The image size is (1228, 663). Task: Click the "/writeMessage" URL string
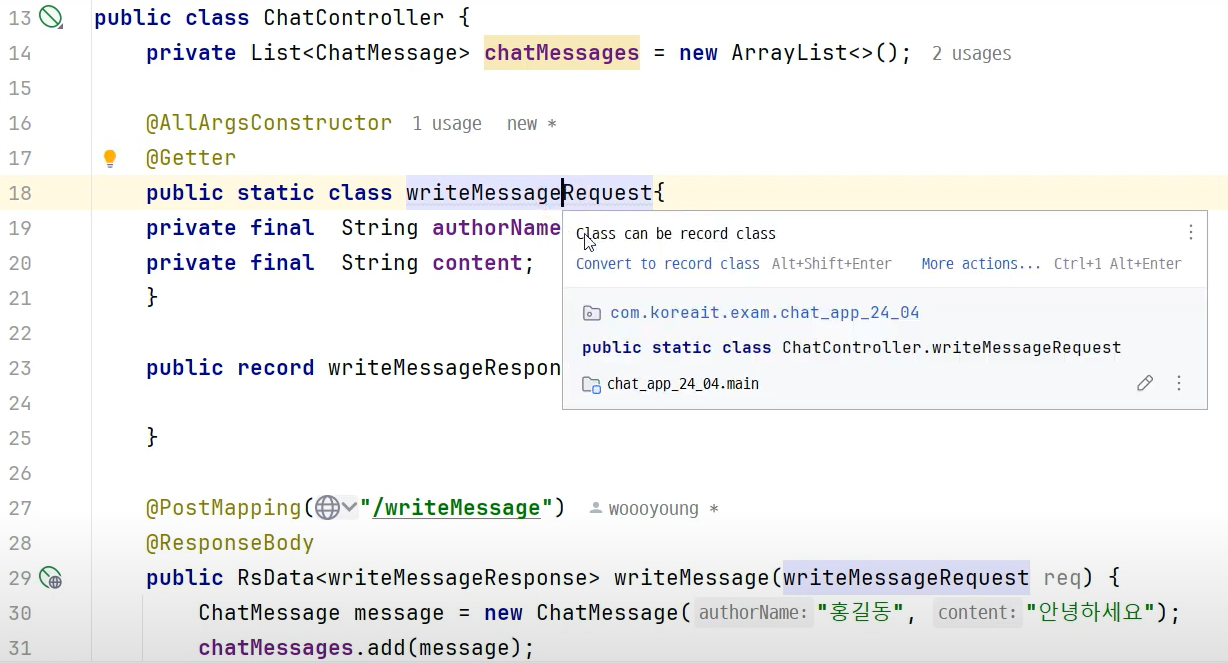(x=456, y=508)
